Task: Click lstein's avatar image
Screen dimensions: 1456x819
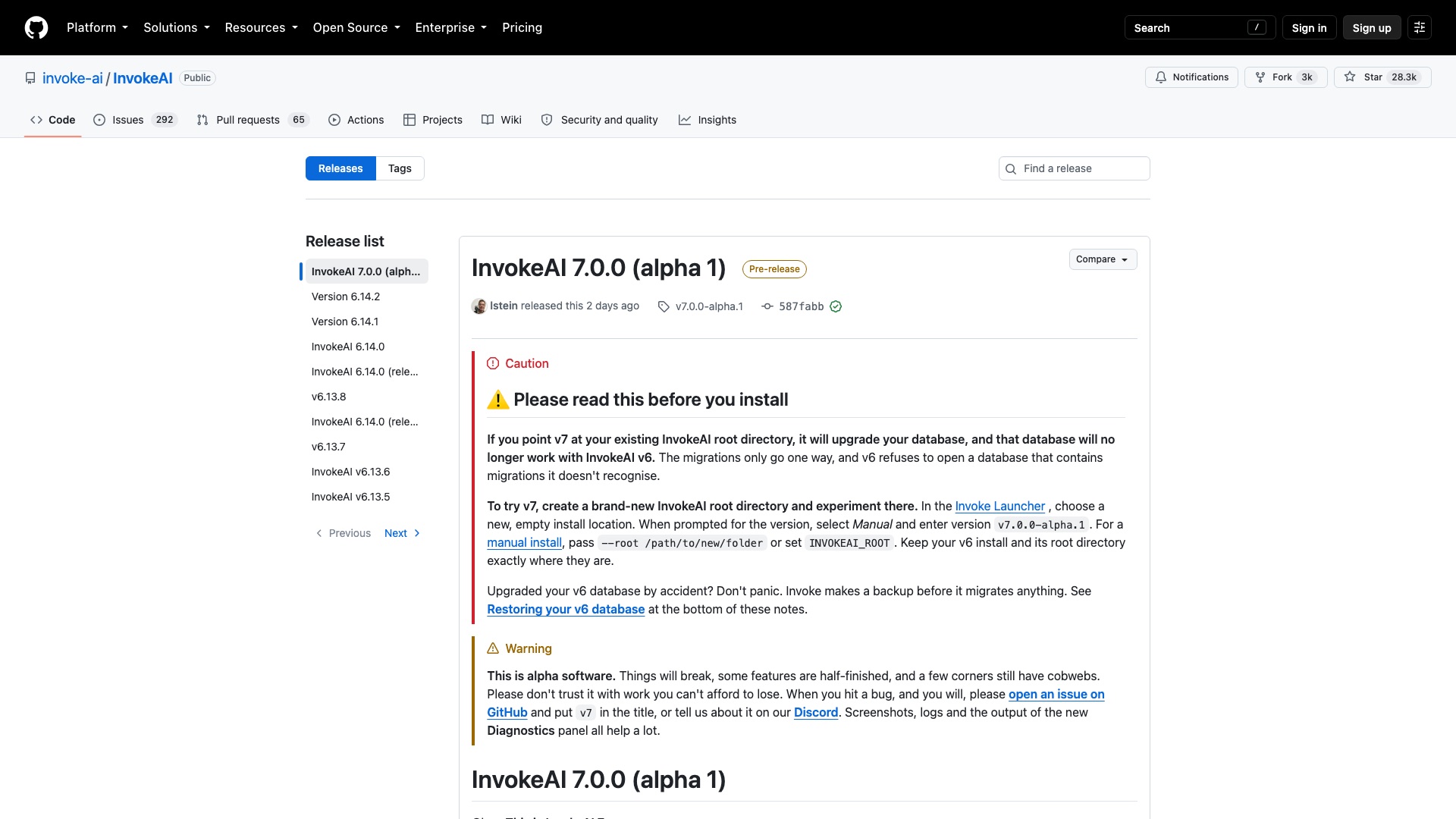Action: click(x=479, y=306)
